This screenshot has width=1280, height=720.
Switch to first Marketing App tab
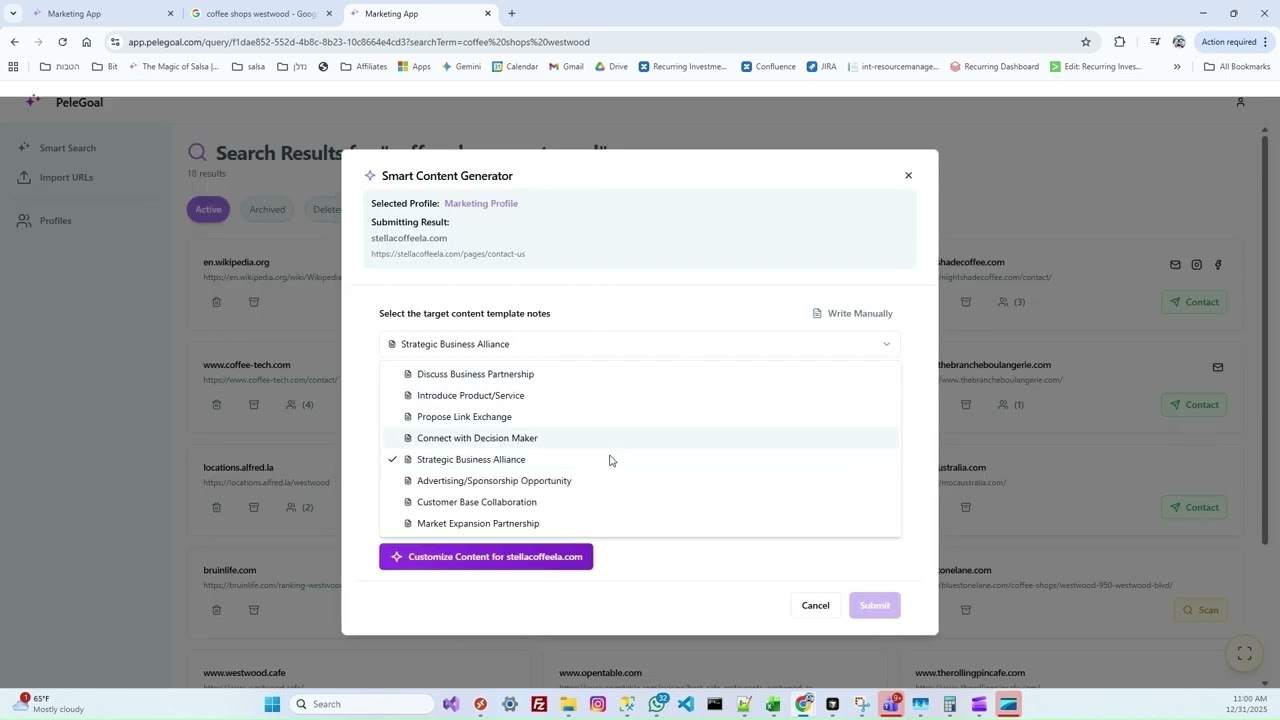(102, 14)
